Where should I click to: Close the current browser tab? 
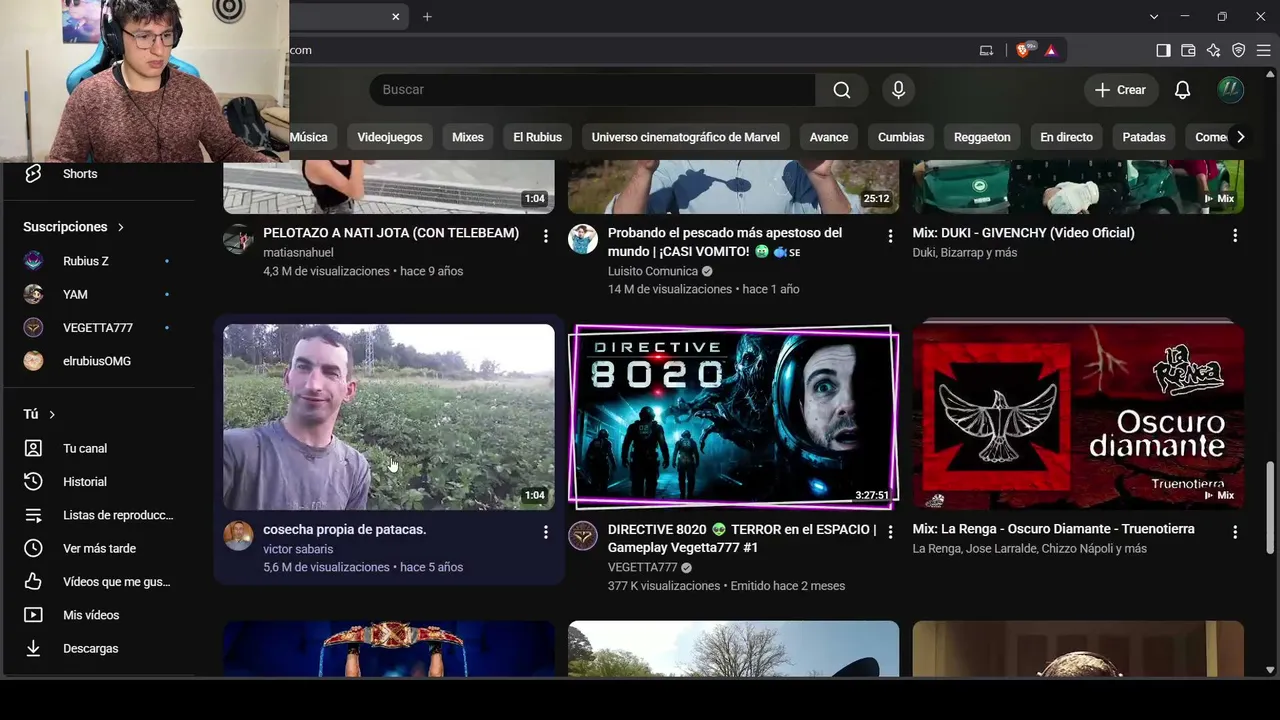tap(396, 17)
